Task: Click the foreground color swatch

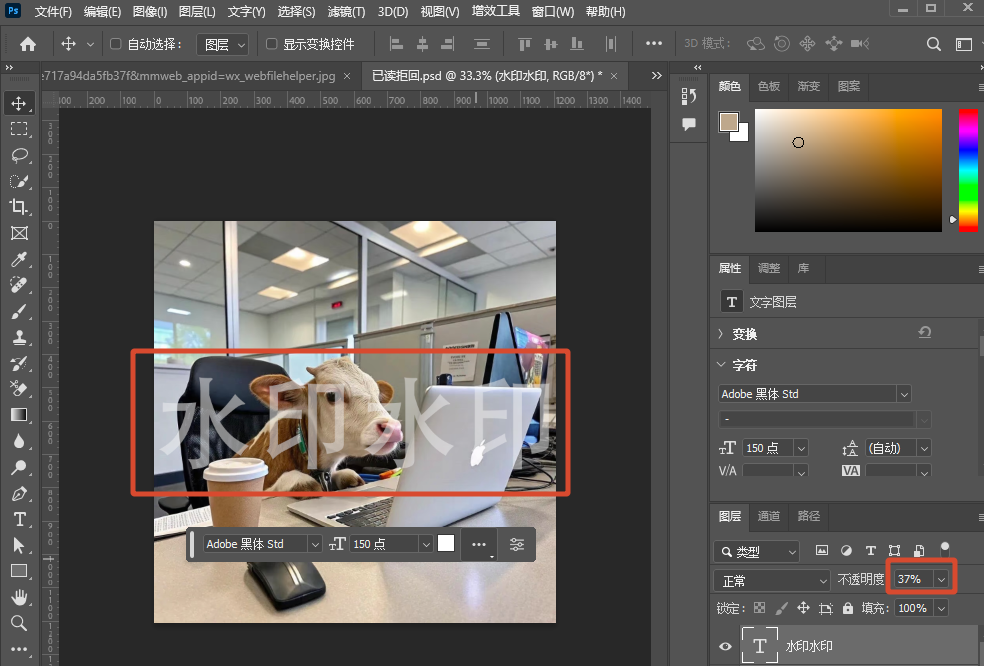Action: point(729,122)
